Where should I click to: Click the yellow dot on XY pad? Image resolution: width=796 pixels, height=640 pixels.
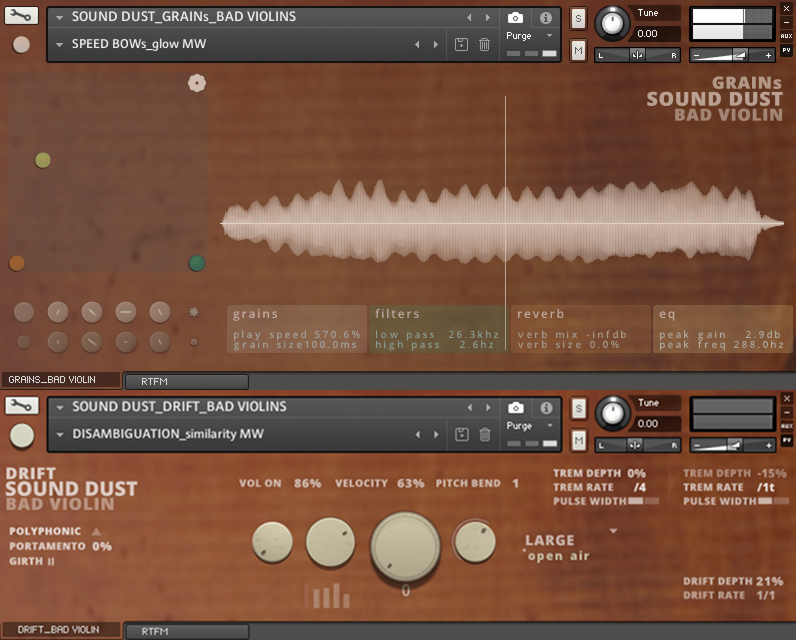point(43,160)
